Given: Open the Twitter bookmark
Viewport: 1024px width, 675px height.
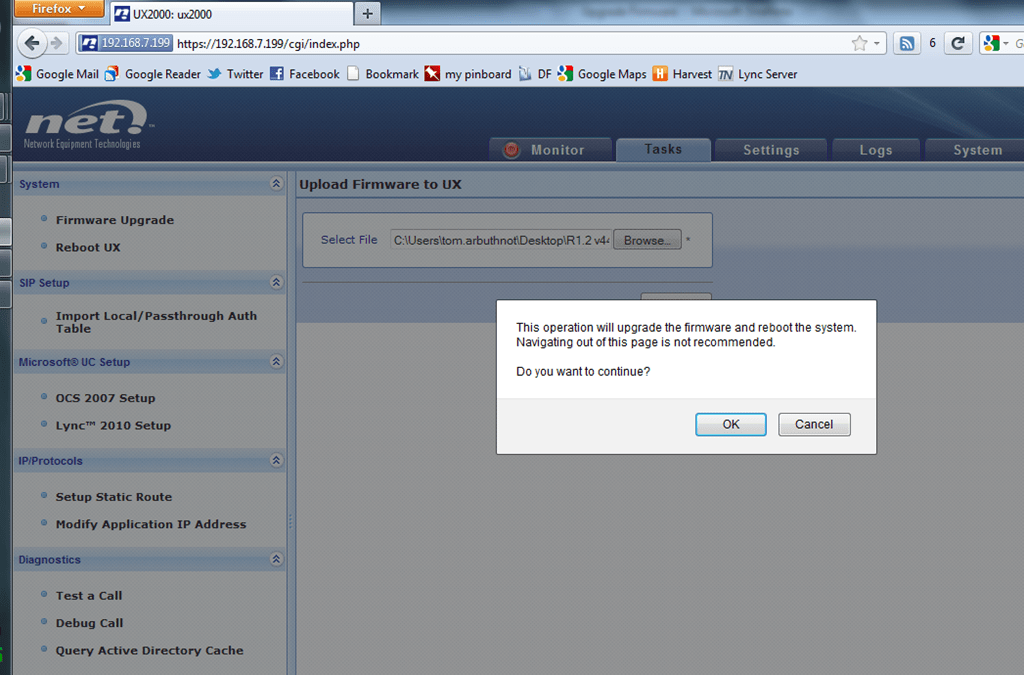Looking at the screenshot, I should [235, 74].
